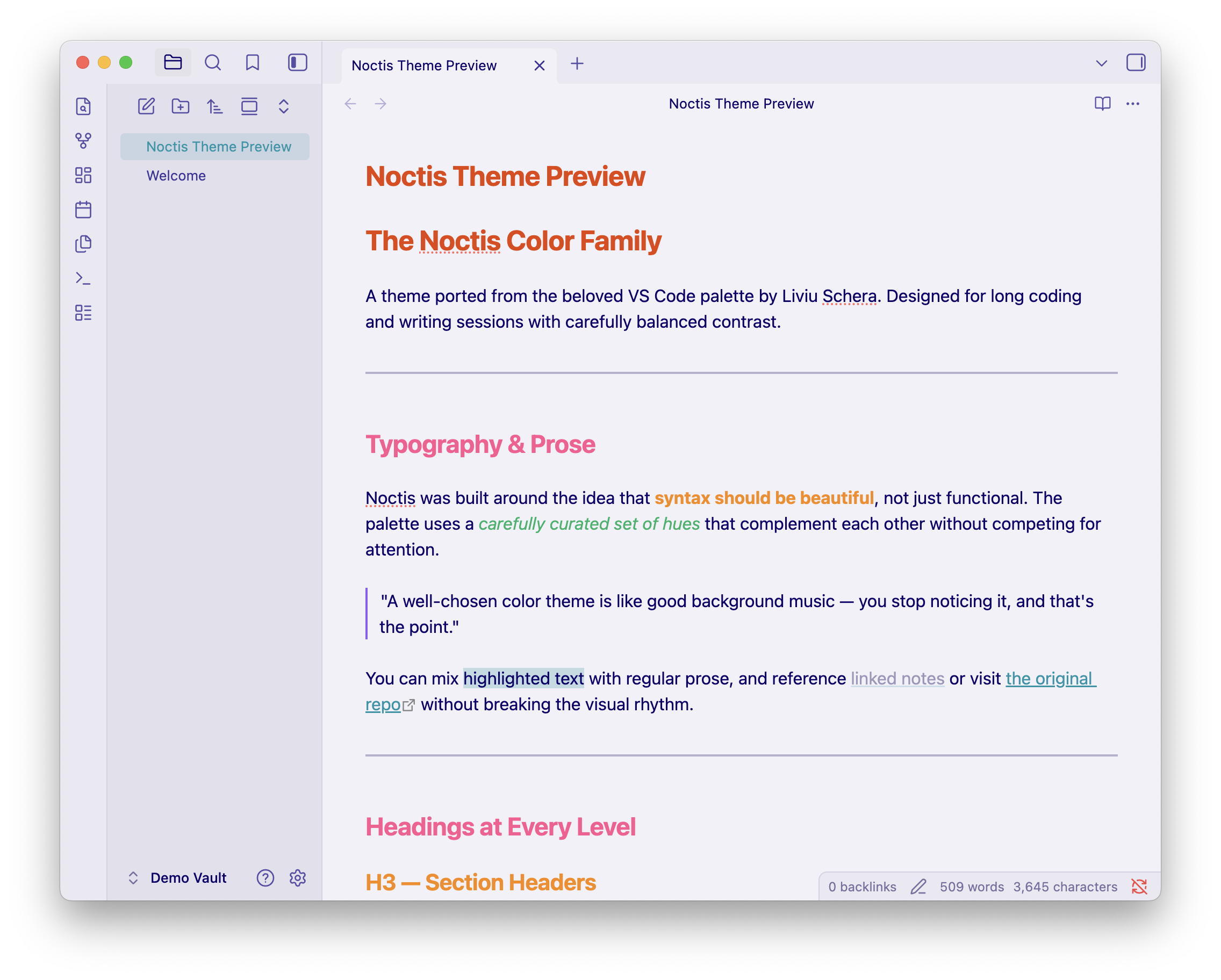
Task: Expand or collapse all folders chevrons
Action: click(x=284, y=106)
